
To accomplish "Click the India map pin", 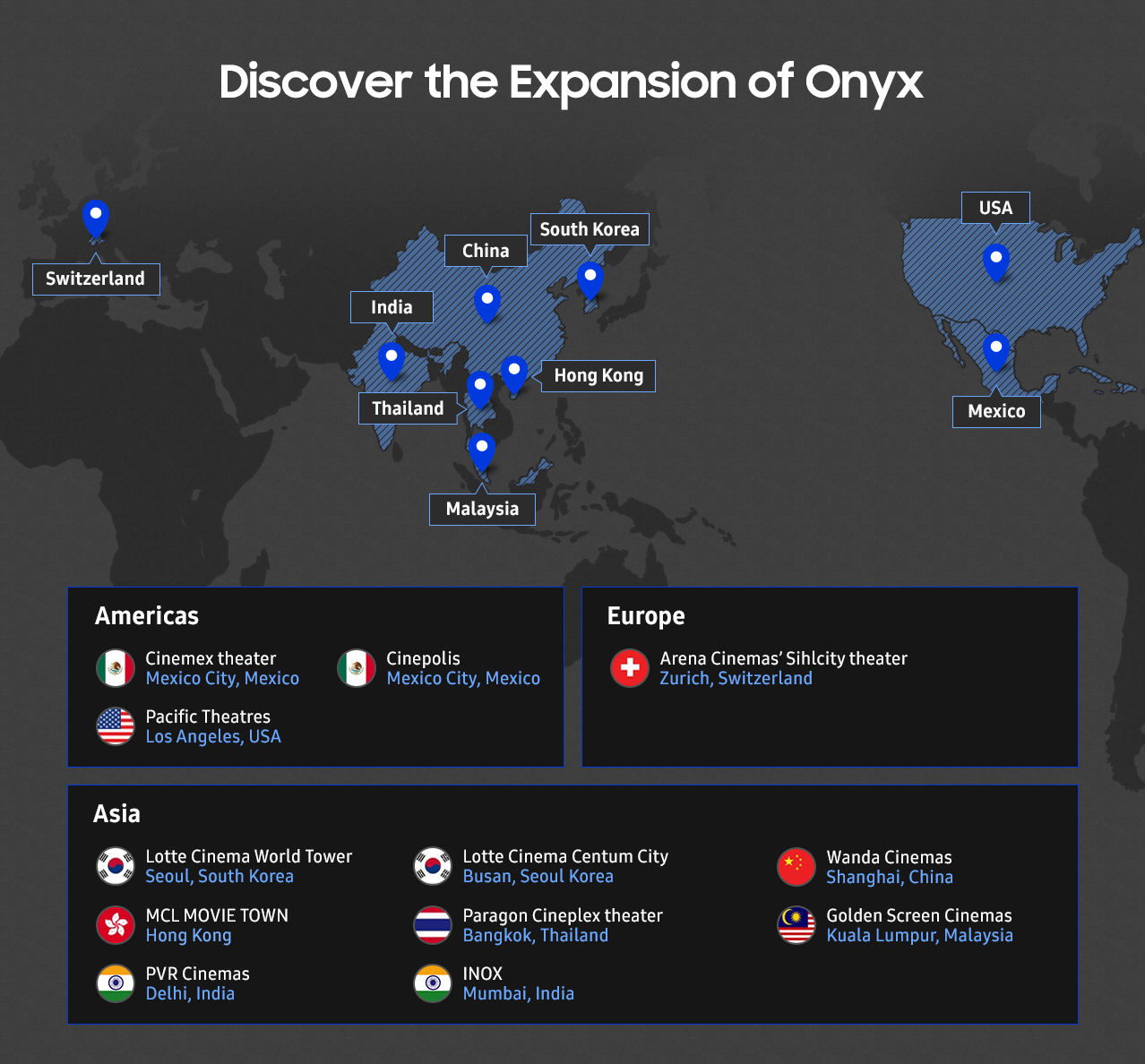I will pyautogui.click(x=392, y=361).
